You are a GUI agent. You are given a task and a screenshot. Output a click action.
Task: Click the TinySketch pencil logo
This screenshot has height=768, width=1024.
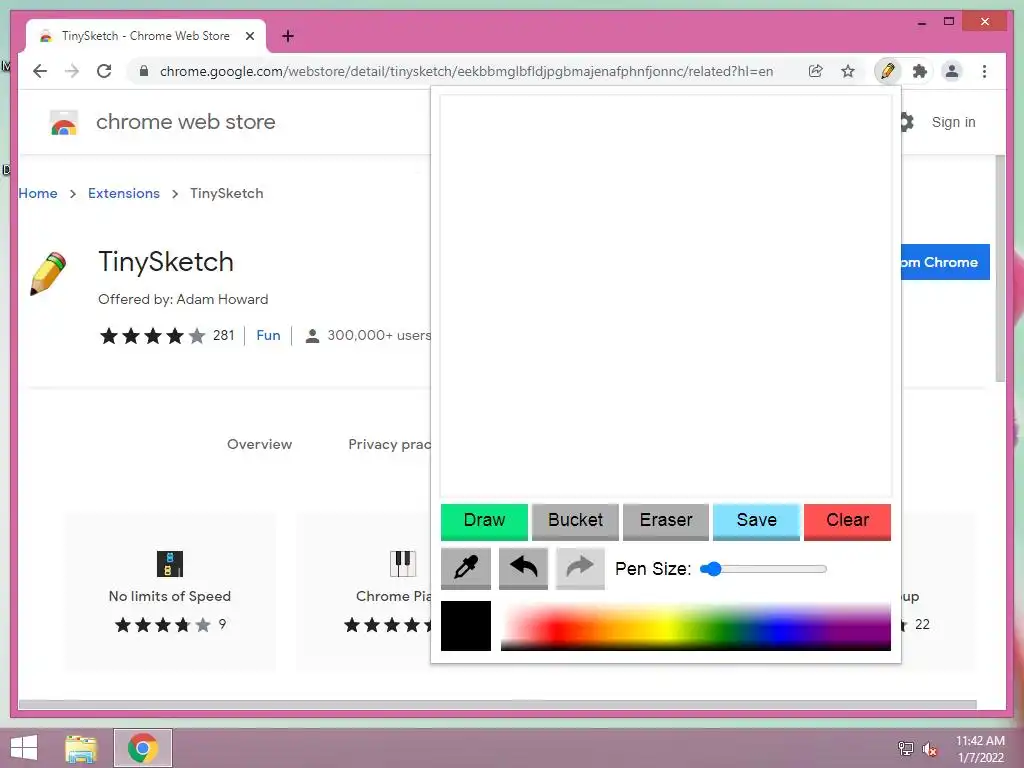pyautogui.click(x=48, y=274)
